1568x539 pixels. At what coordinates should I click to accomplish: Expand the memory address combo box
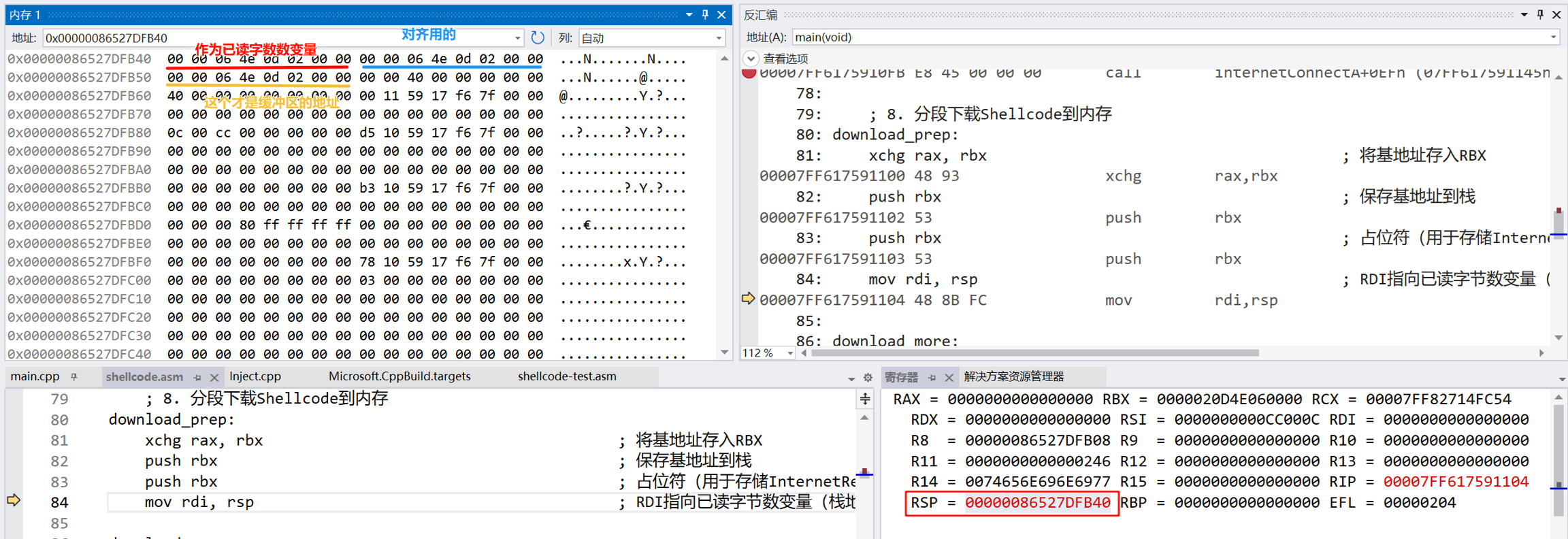(517, 38)
